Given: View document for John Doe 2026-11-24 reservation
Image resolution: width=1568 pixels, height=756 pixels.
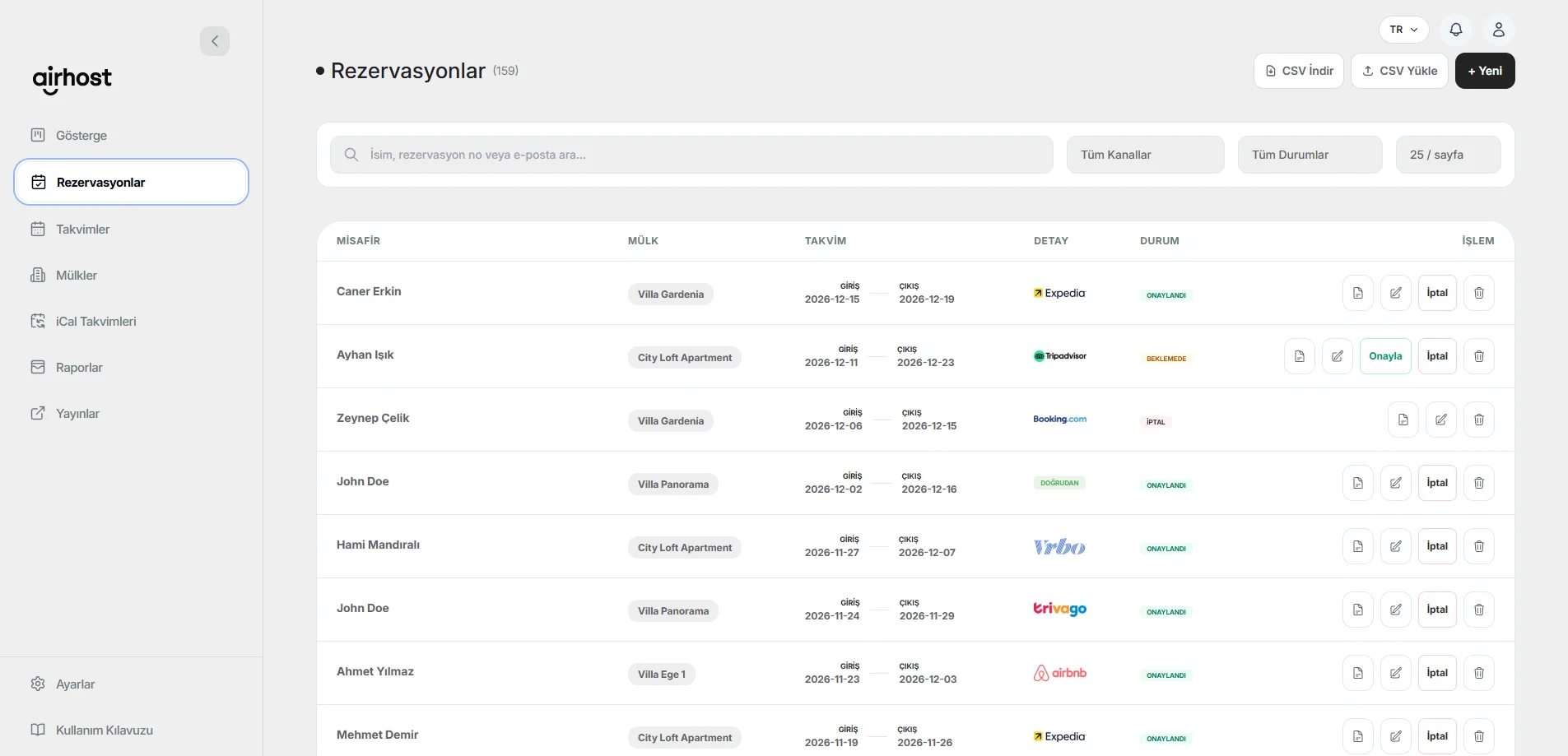Looking at the screenshot, I should pos(1358,610).
